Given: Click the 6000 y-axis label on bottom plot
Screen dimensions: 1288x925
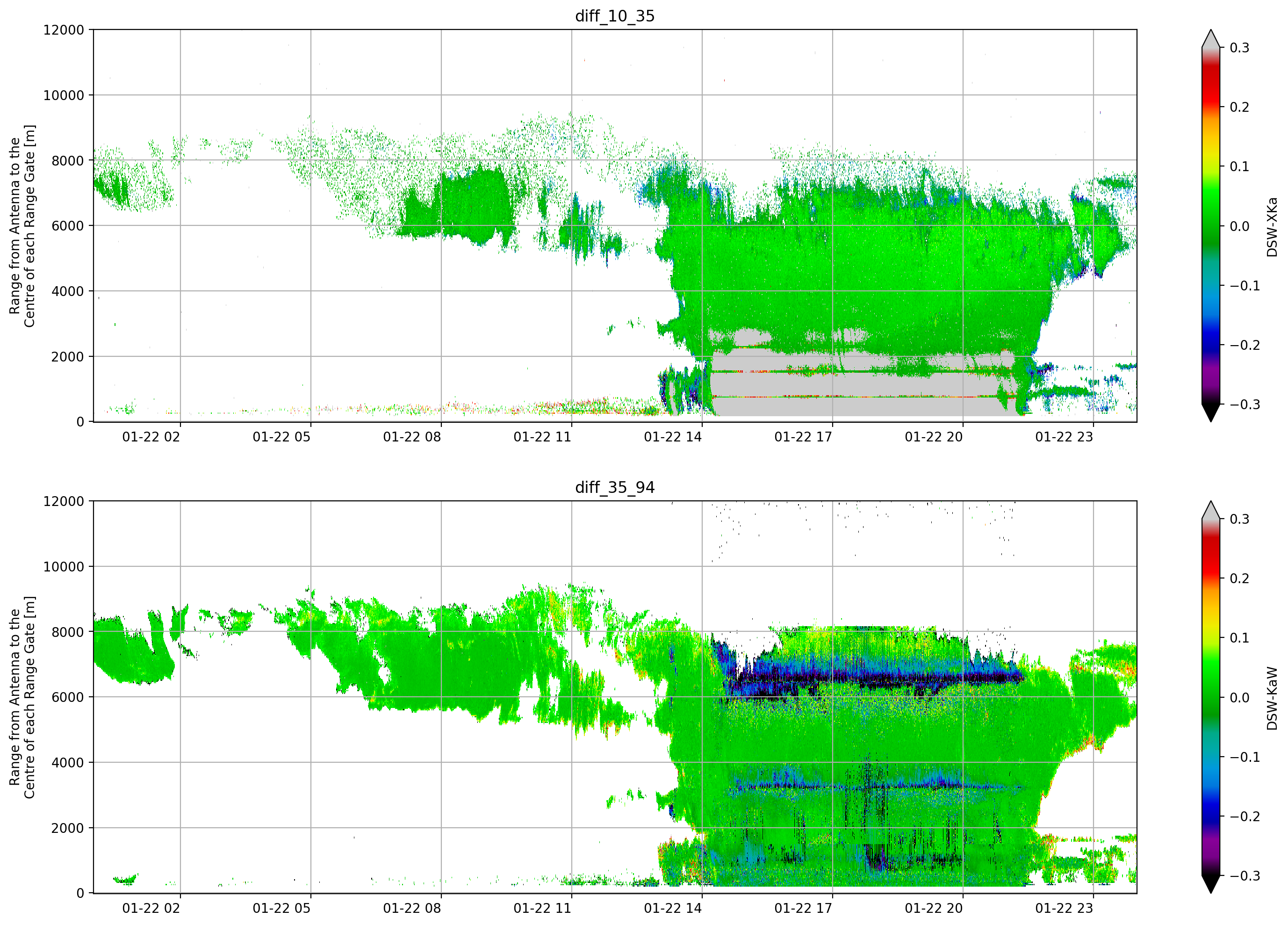Looking at the screenshot, I should pyautogui.click(x=68, y=697).
